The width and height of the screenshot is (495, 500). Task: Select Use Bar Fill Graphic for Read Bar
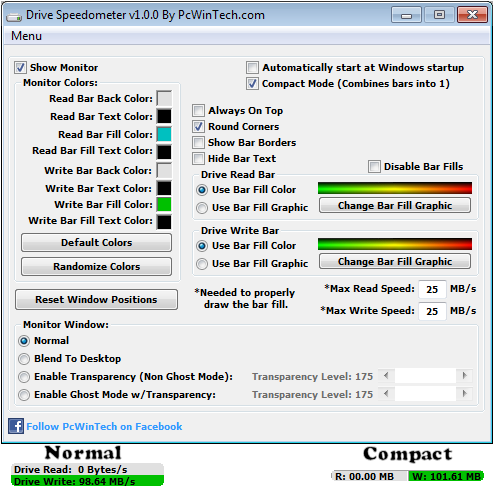(202, 208)
